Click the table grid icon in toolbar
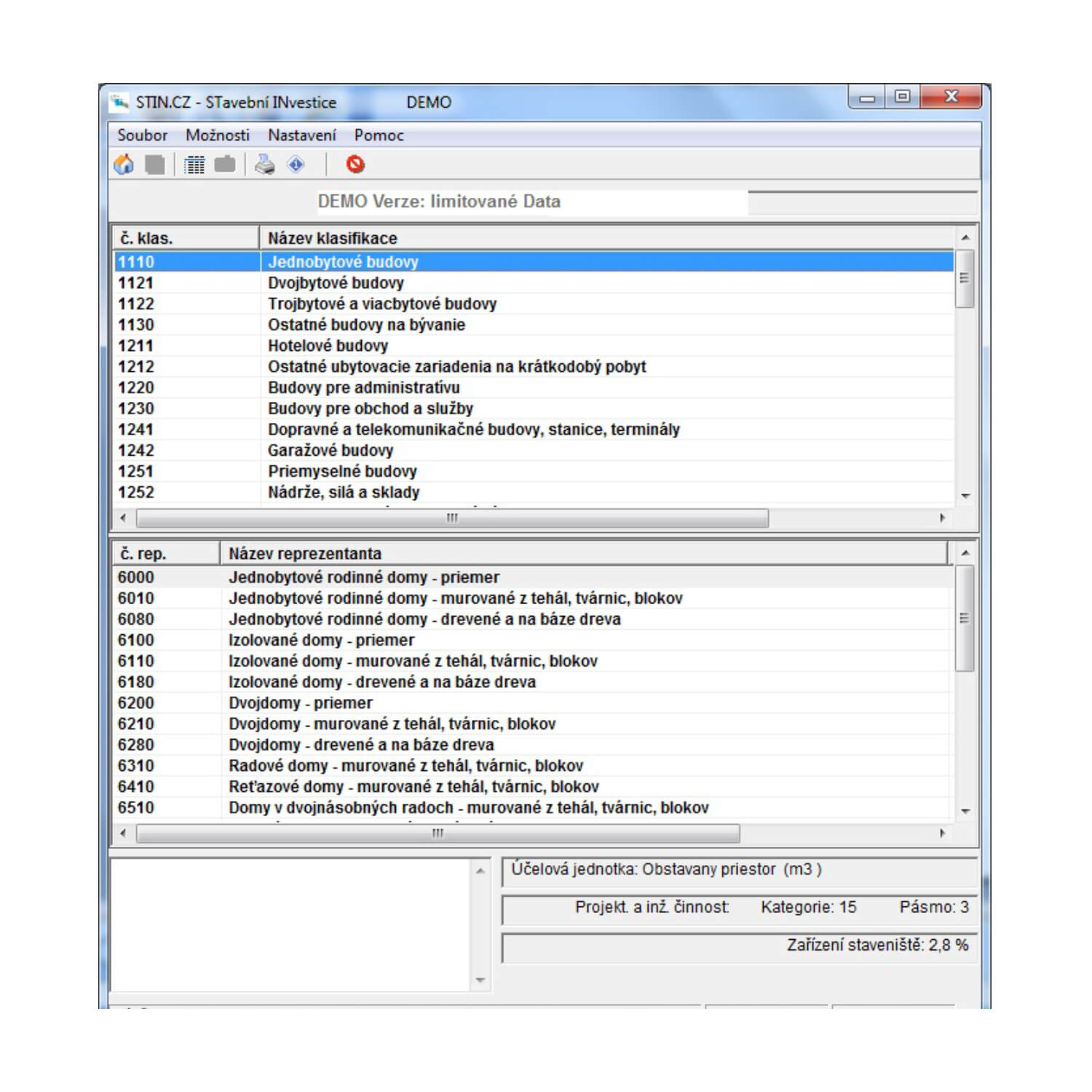This screenshot has height=1092, width=1092. 194,165
